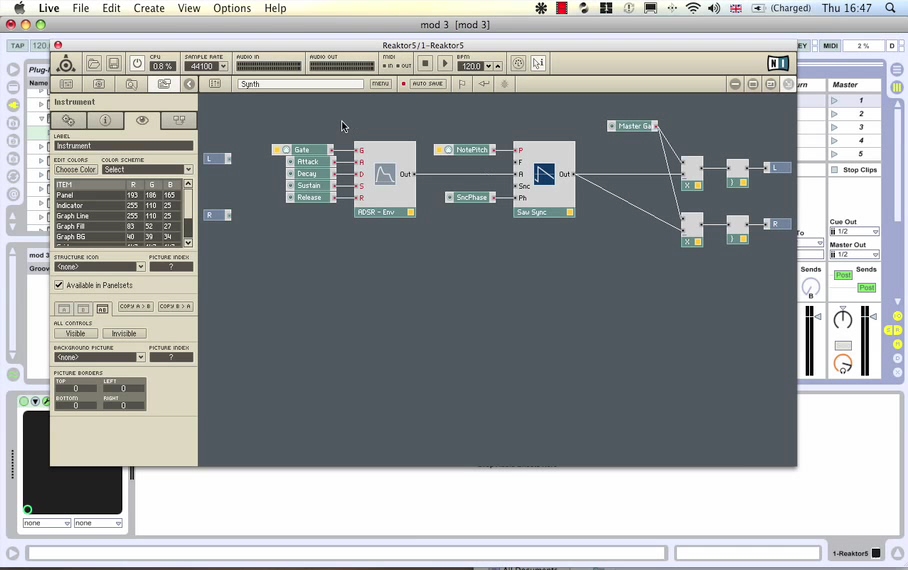
Task: Switch to panel view icon
Action: coord(215,84)
